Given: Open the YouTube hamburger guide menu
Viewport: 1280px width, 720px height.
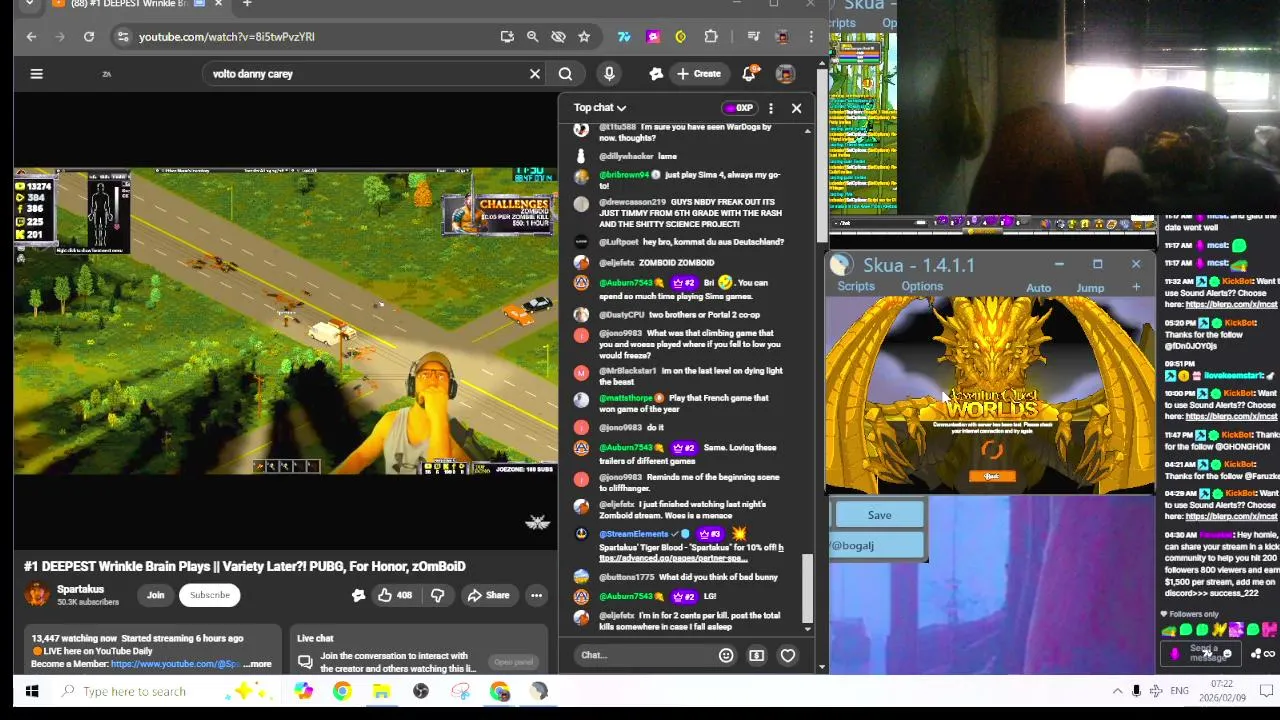Looking at the screenshot, I should coord(36,73).
